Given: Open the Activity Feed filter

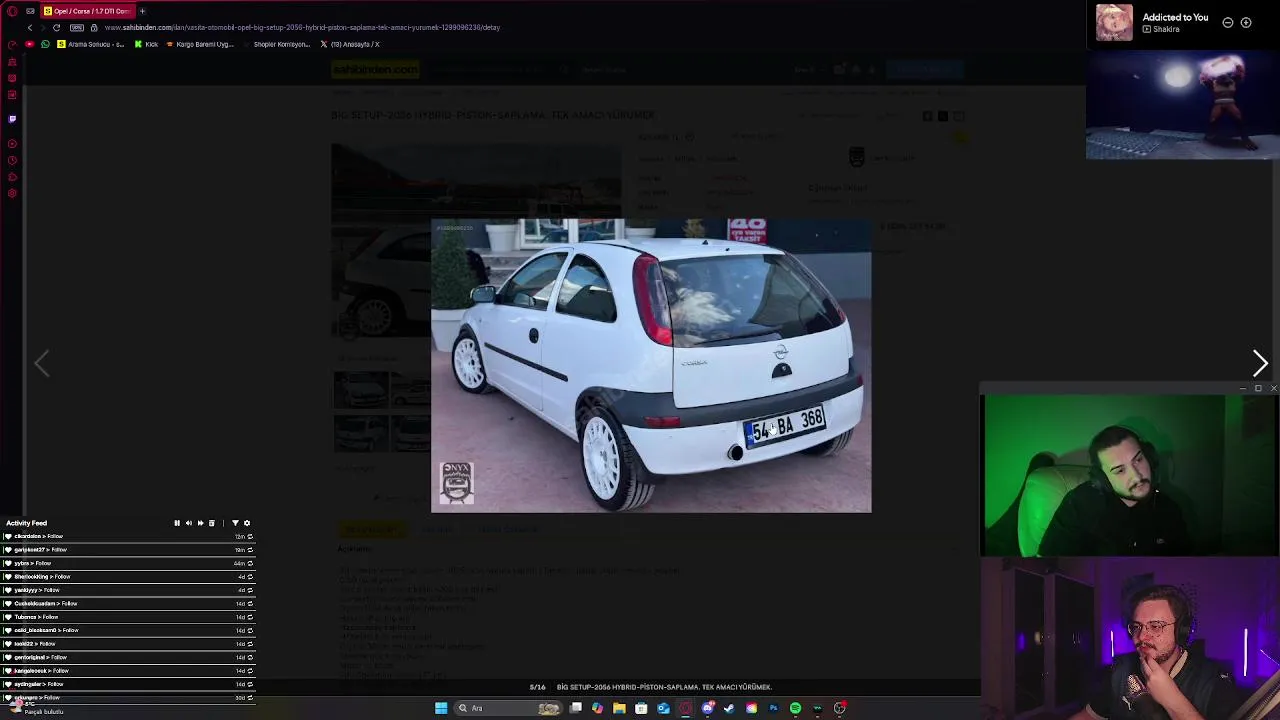Looking at the screenshot, I should click(x=235, y=523).
